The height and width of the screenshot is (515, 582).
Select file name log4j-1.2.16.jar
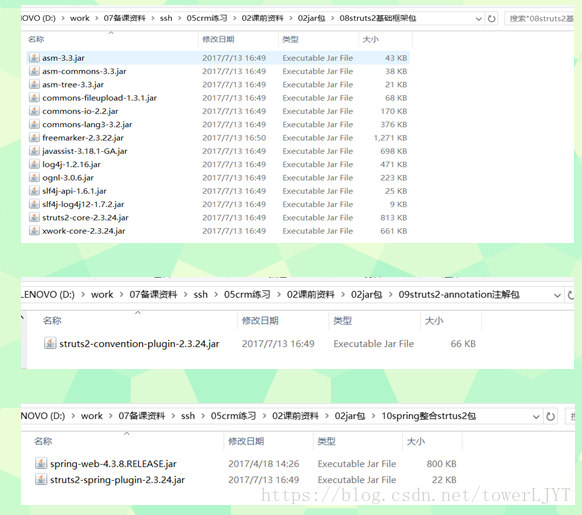(x=71, y=164)
